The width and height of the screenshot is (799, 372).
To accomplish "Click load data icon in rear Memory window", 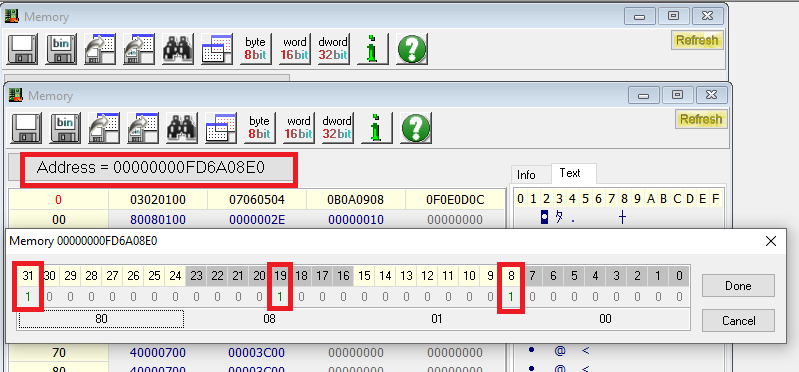I will pyautogui.click(x=100, y=49).
